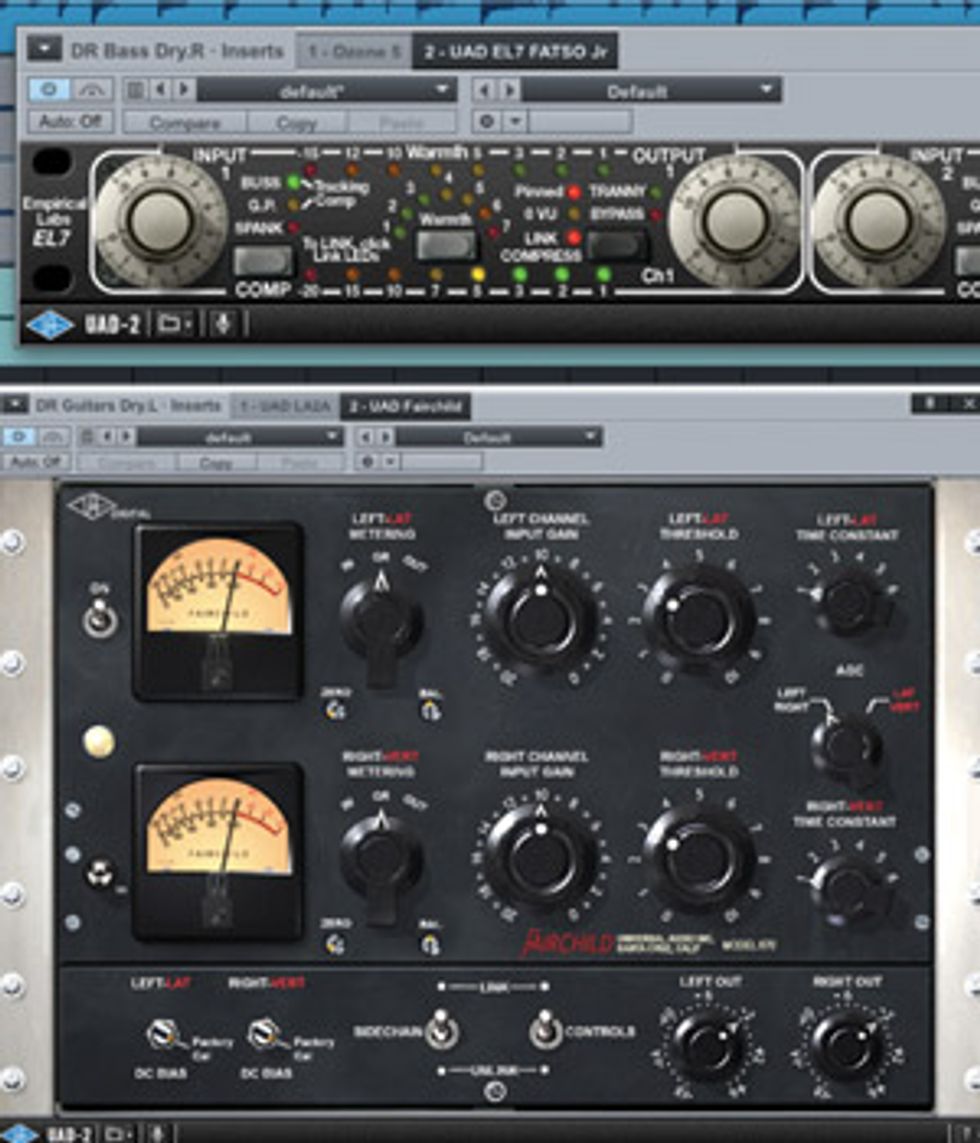Image resolution: width=980 pixels, height=1143 pixels.
Task: Toggle the Fairchild ON power switch
Action: [98, 620]
